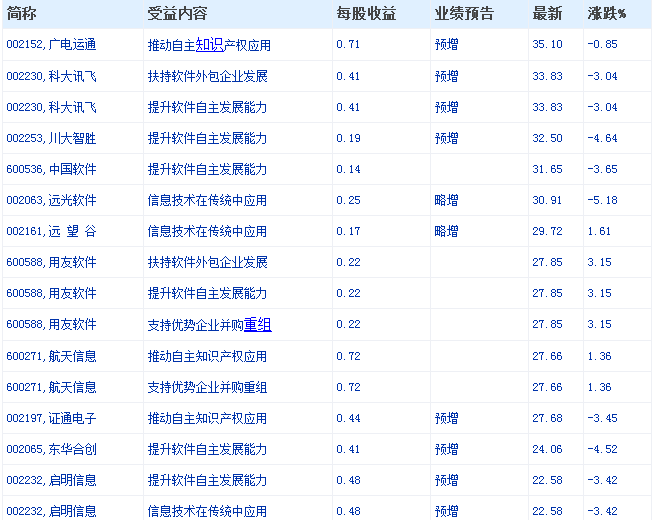
Task: Click 略增 forecast in 远光软件 row
Action: [446, 200]
